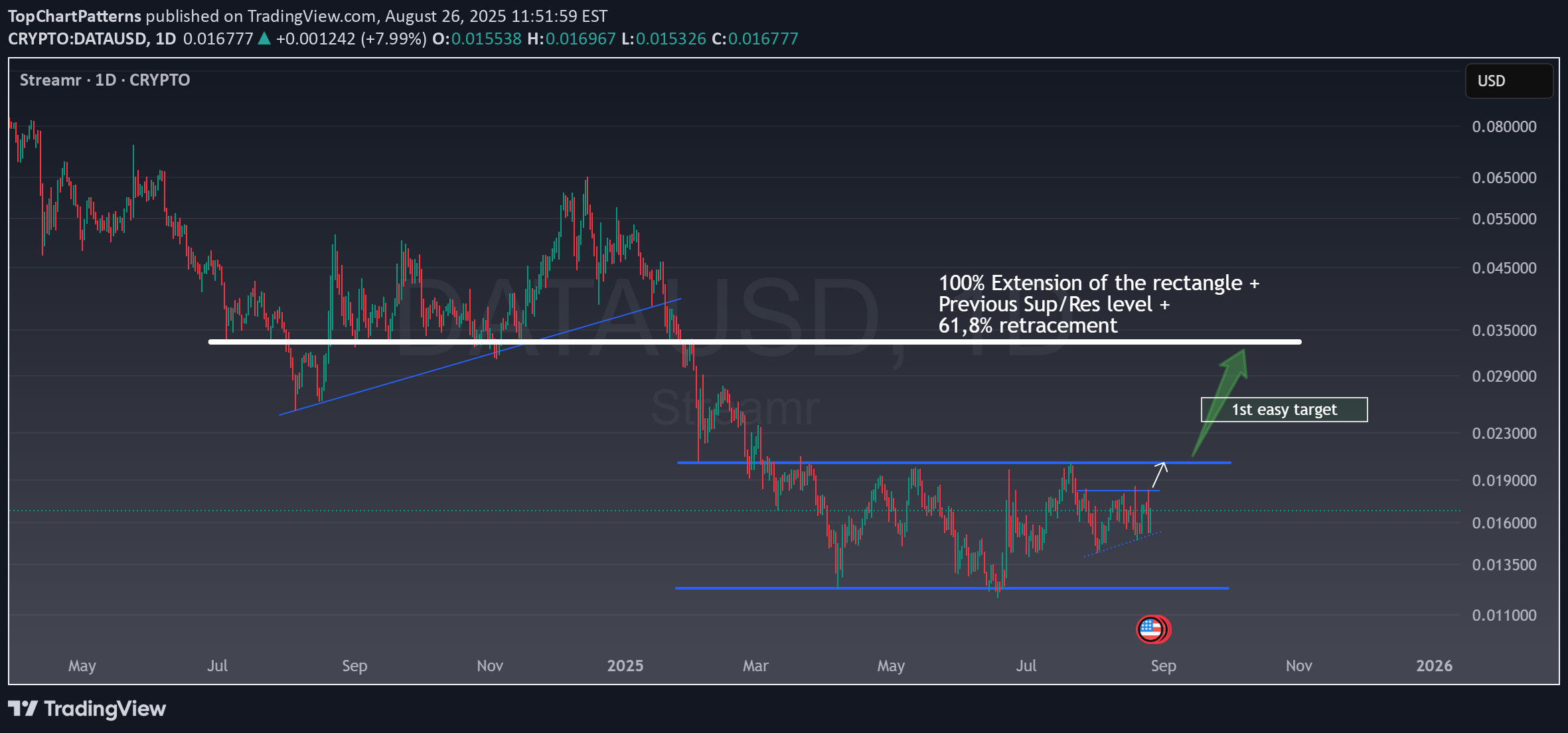Click the '61,8% retracement' text
The height and width of the screenshot is (733, 1568).
pyautogui.click(x=1028, y=326)
